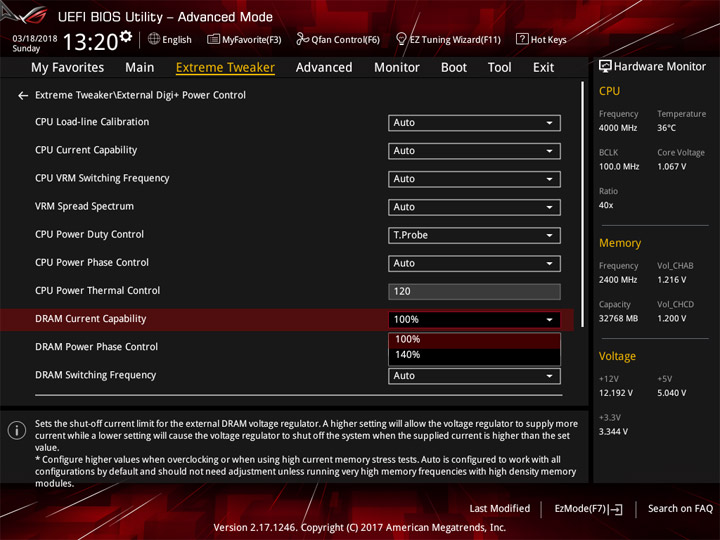Click the EZ Tuning Wizard lightbulb icon
Image resolution: width=720 pixels, height=540 pixels.
[401, 39]
